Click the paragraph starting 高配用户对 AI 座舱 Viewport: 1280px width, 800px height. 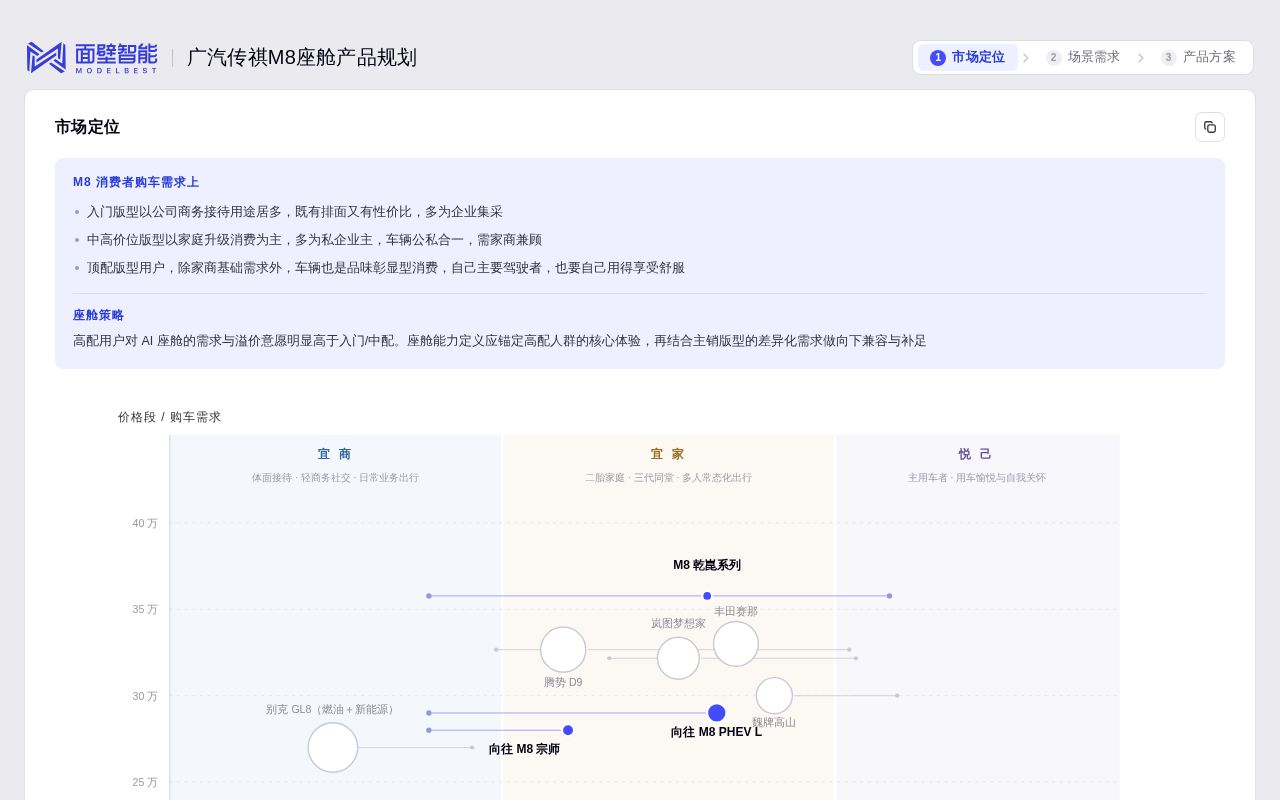pyautogui.click(x=500, y=341)
